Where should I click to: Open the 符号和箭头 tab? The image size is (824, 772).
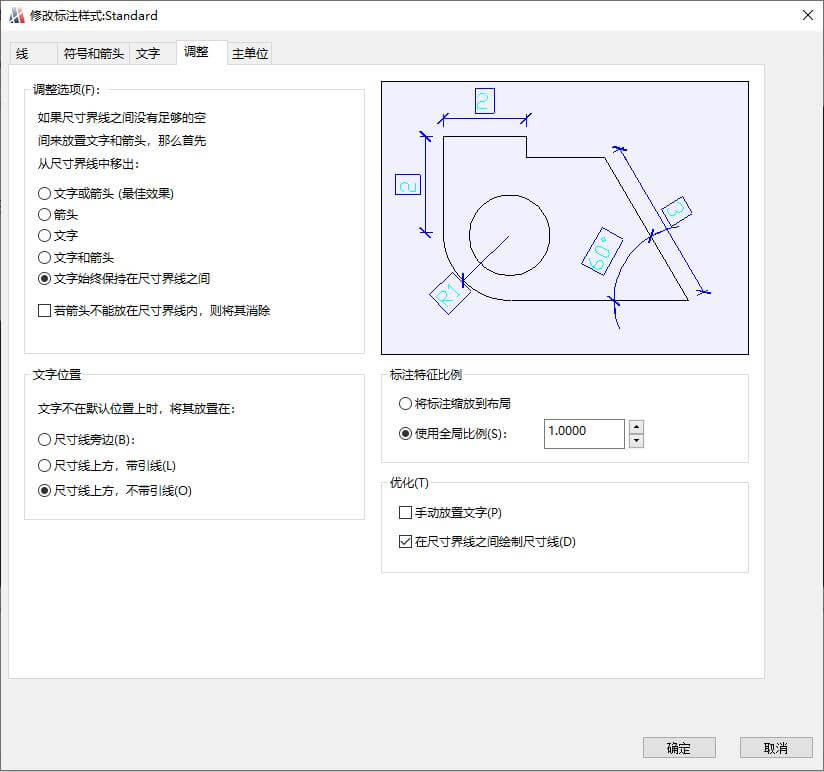[94, 53]
